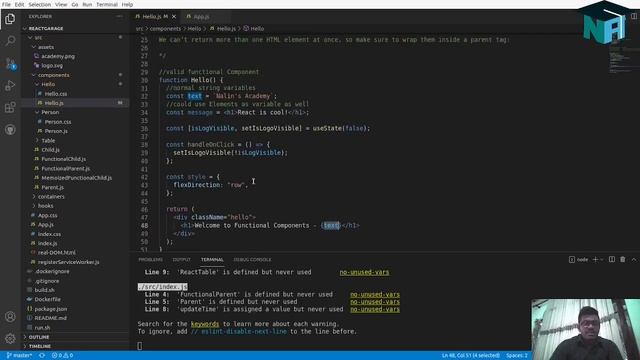Open Person.js in the explorer
Viewport: 640px width, 360px height.
(56, 131)
